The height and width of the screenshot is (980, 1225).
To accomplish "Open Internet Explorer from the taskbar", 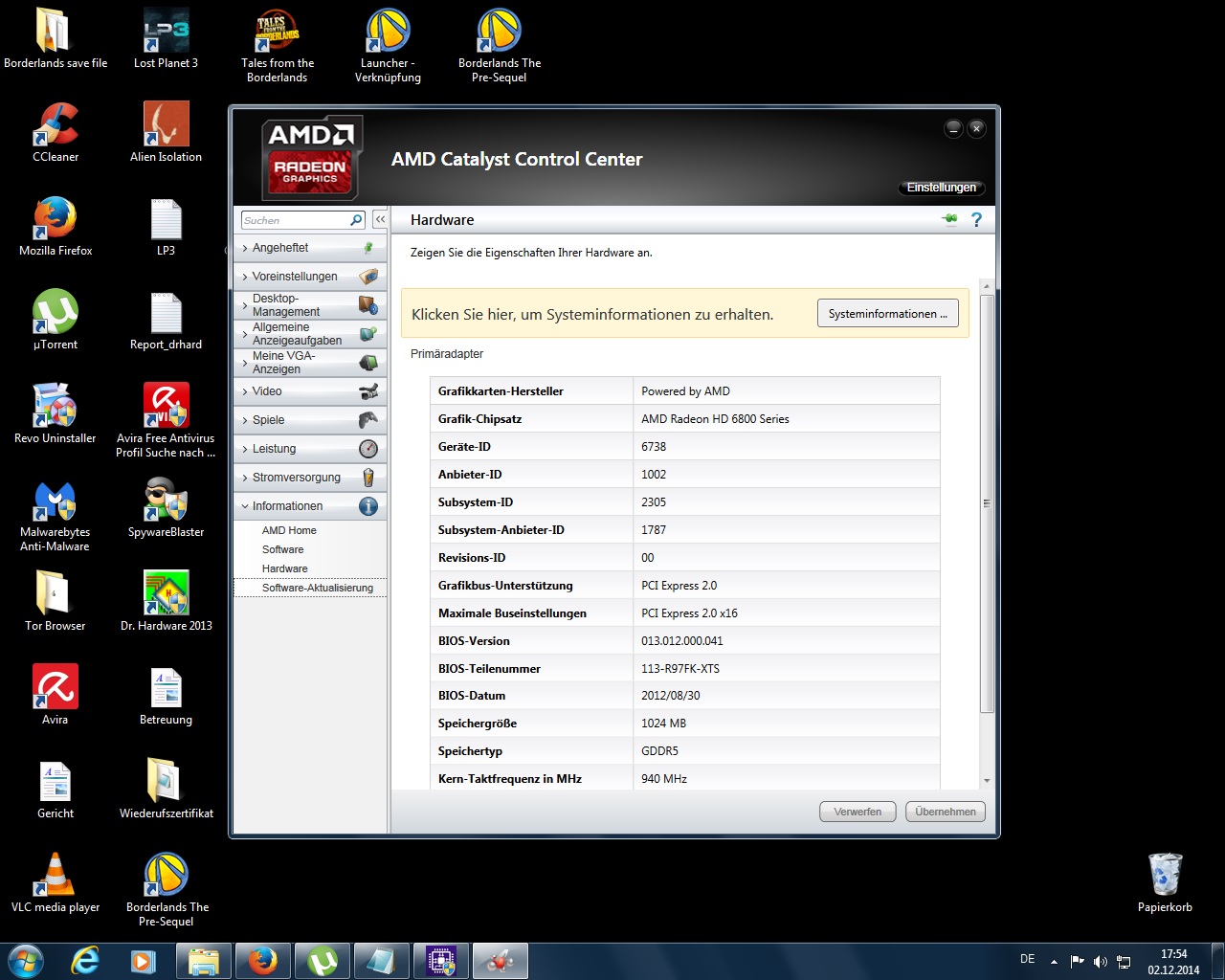I will [86, 961].
